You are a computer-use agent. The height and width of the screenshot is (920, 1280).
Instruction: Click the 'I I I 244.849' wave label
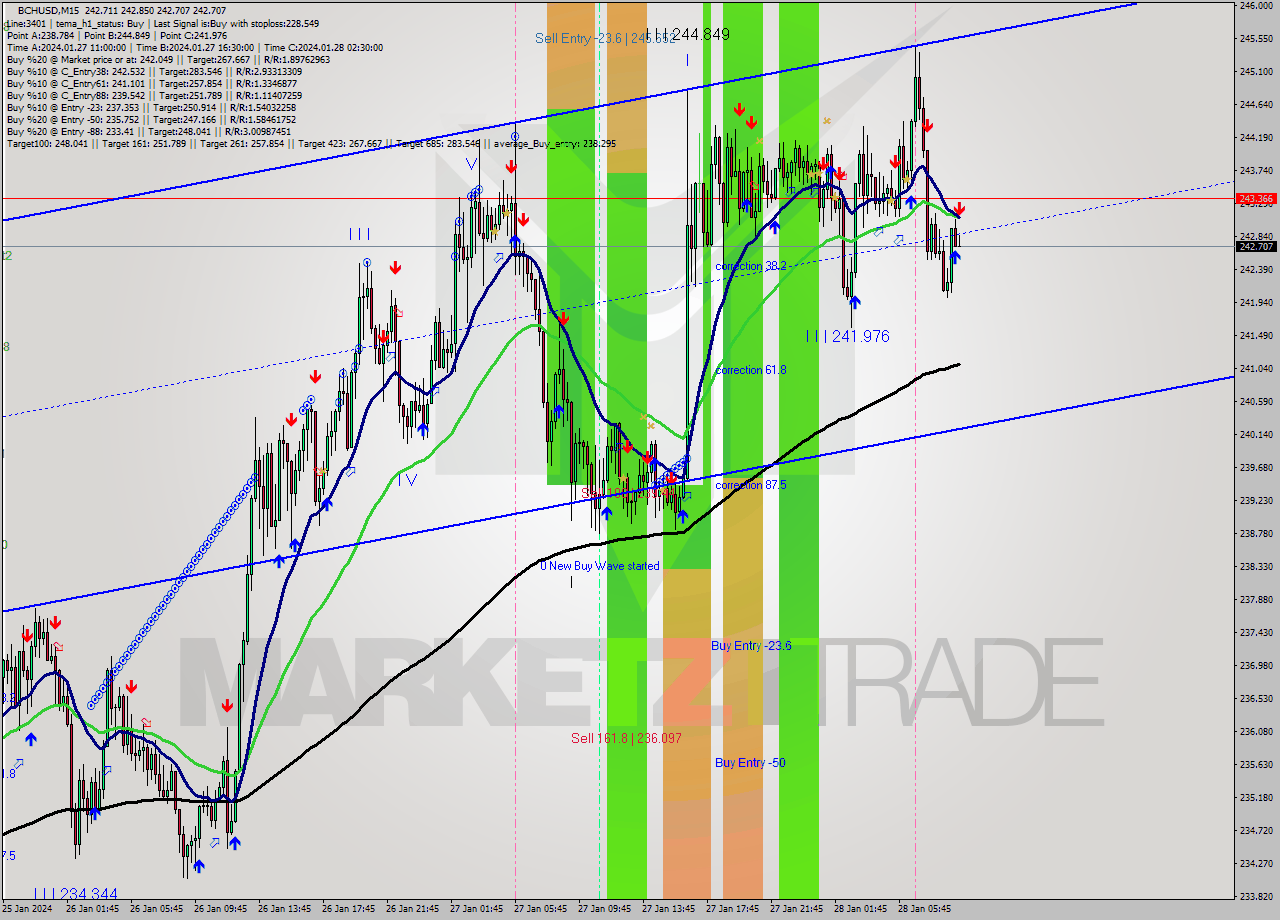point(687,34)
